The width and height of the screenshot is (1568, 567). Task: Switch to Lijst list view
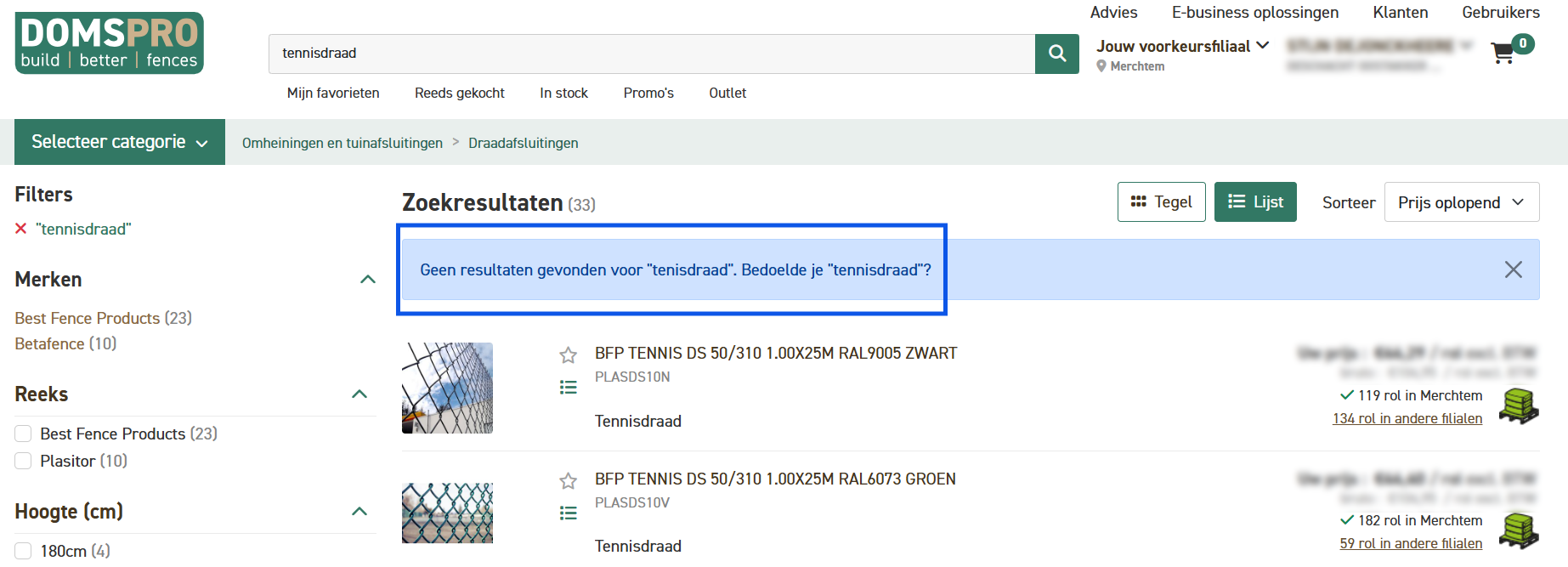pyautogui.click(x=1255, y=202)
